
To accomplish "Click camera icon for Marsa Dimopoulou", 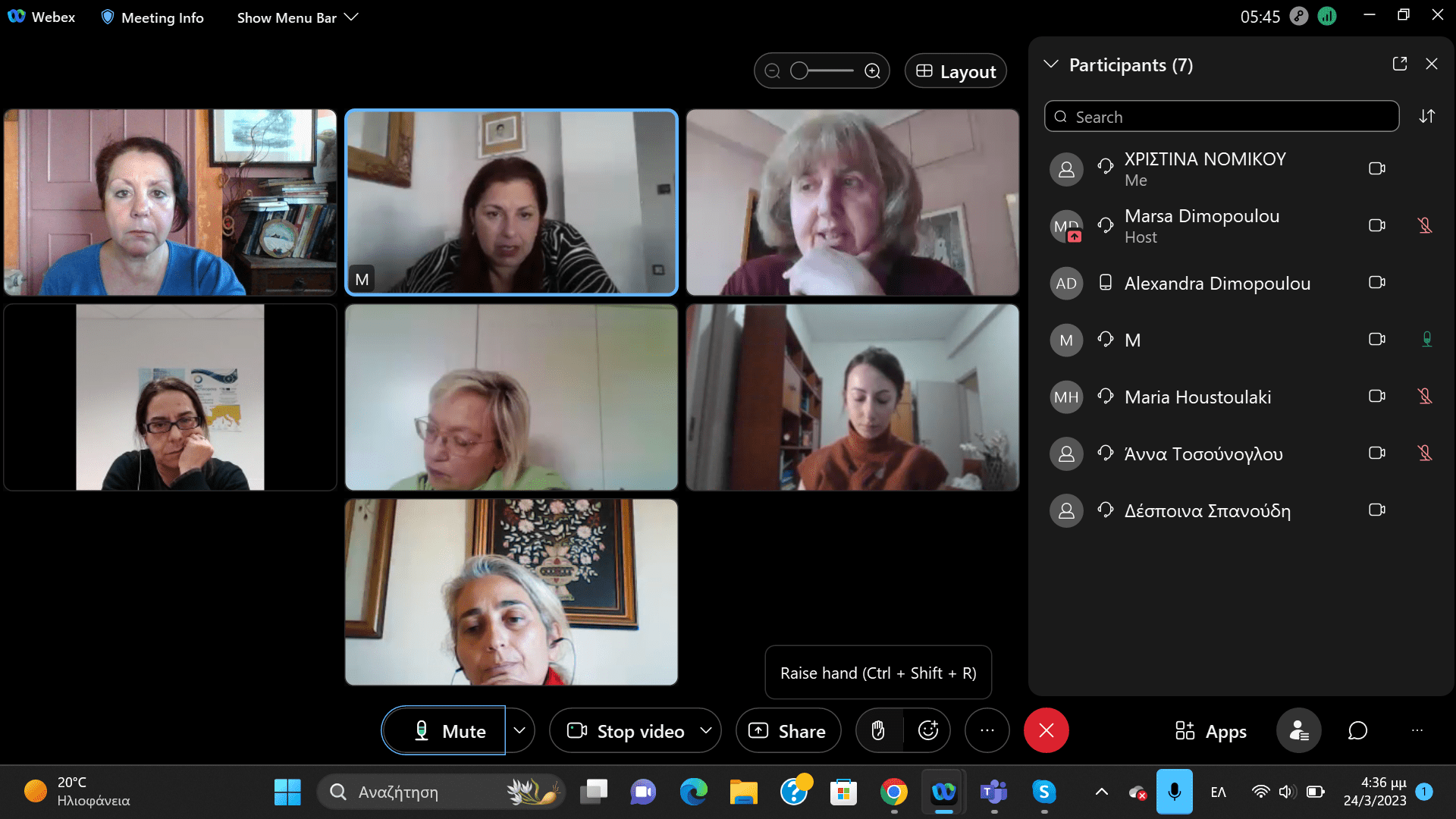I will (x=1377, y=225).
